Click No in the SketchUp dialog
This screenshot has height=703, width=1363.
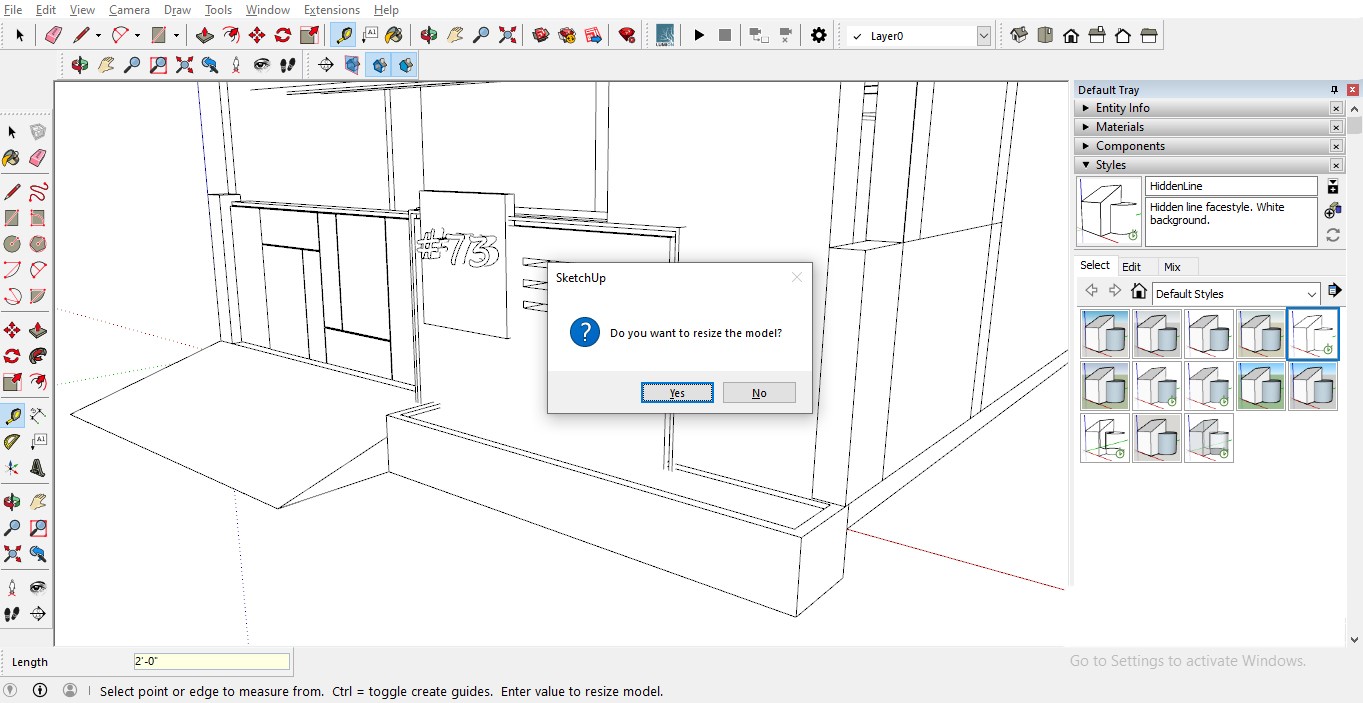(x=759, y=393)
